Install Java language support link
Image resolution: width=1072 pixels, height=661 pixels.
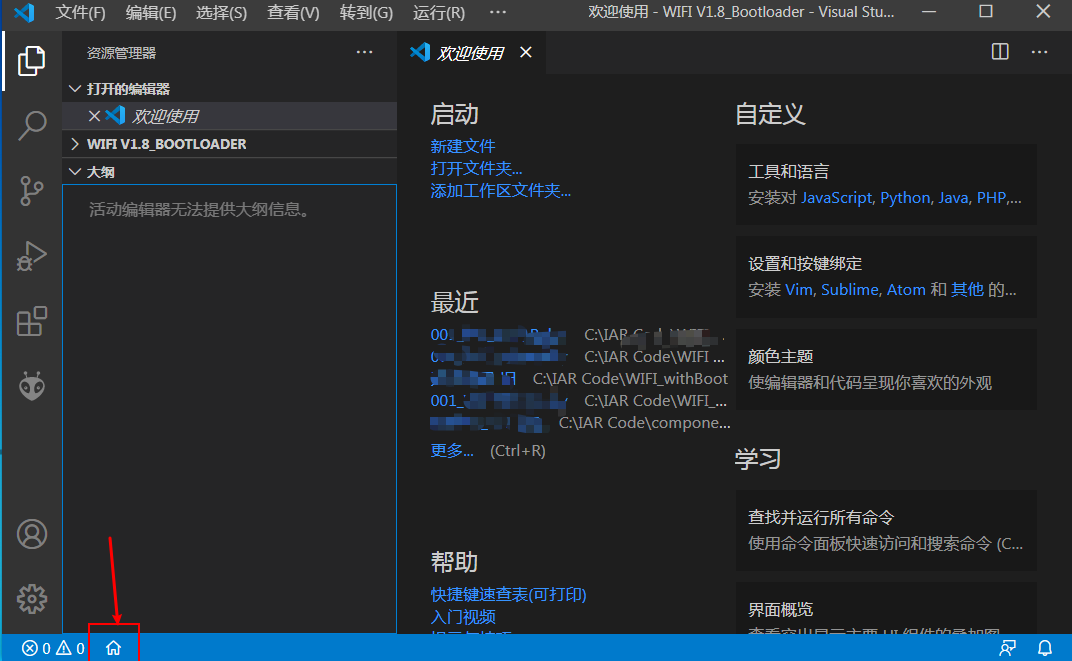953,198
